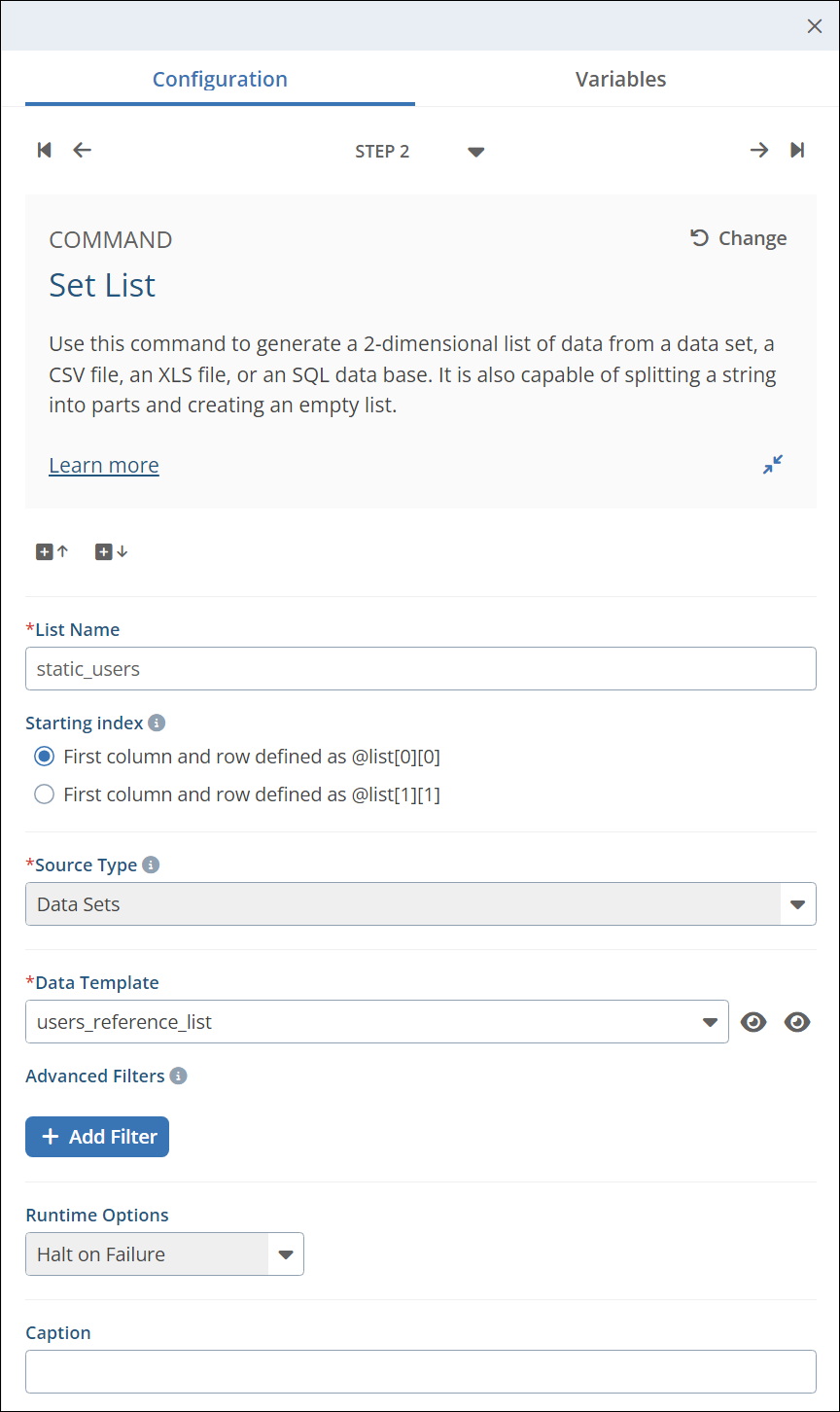Insert a step below icon
The height and width of the screenshot is (1412, 840).
tap(111, 551)
